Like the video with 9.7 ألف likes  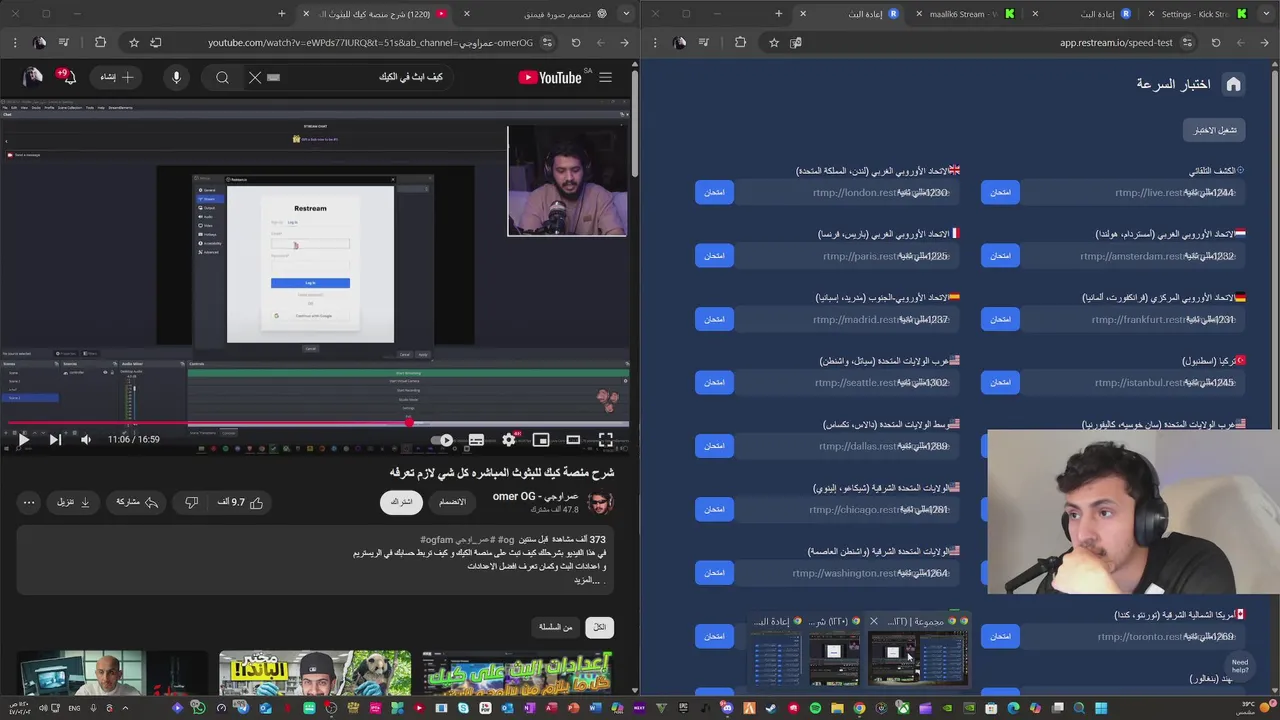240,502
